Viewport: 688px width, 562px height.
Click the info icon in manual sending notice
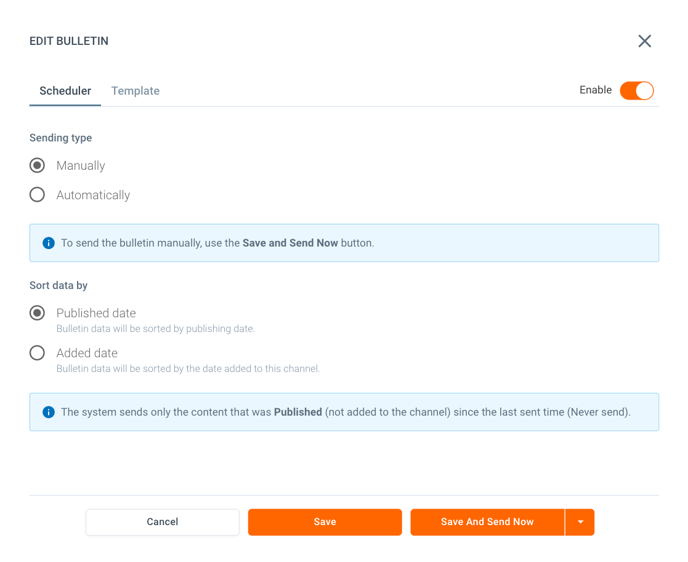pos(48,243)
